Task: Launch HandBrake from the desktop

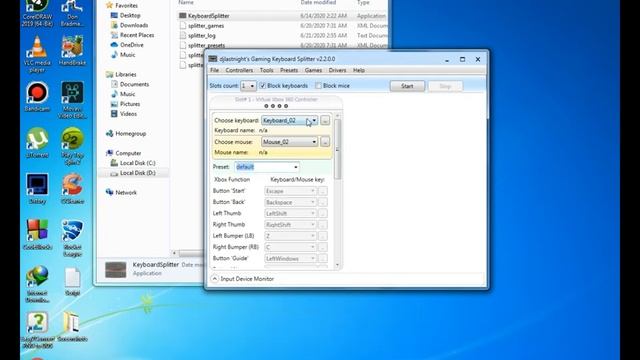Action: 72,51
